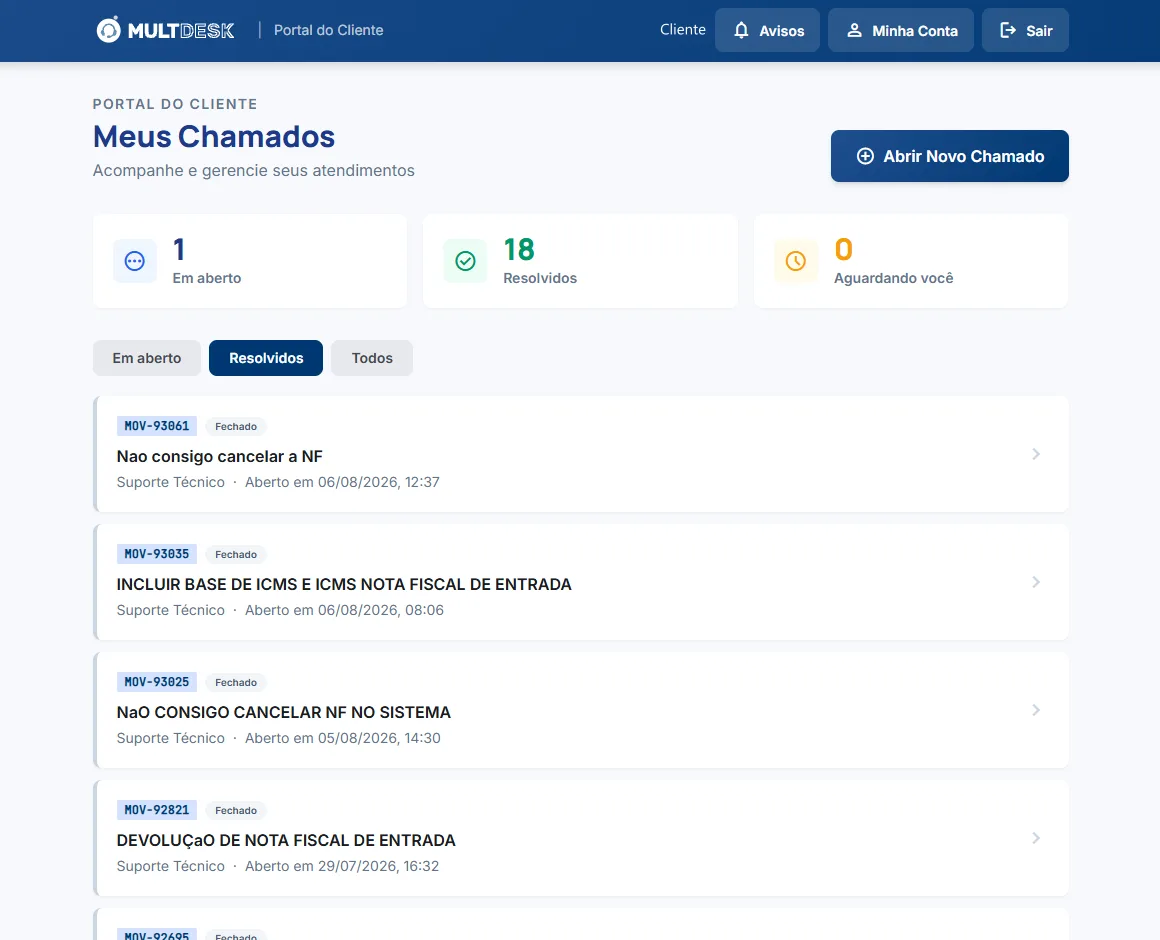Image resolution: width=1160 pixels, height=940 pixels.
Task: Click ticket ID MOV-93035
Action: (x=157, y=554)
